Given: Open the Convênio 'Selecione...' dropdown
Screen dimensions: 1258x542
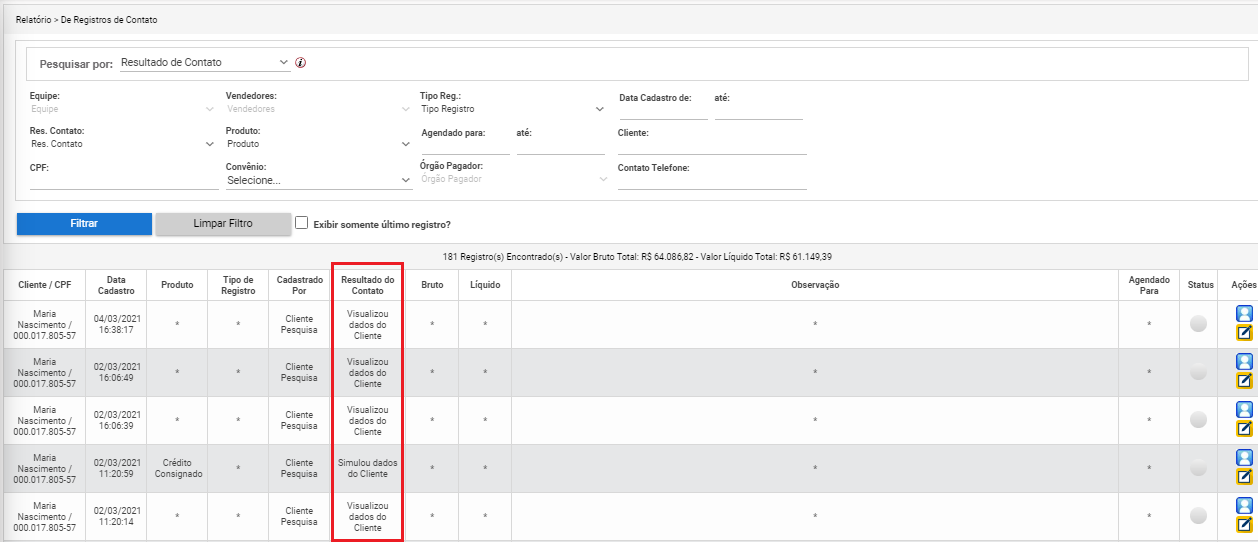Looking at the screenshot, I should coord(318,180).
